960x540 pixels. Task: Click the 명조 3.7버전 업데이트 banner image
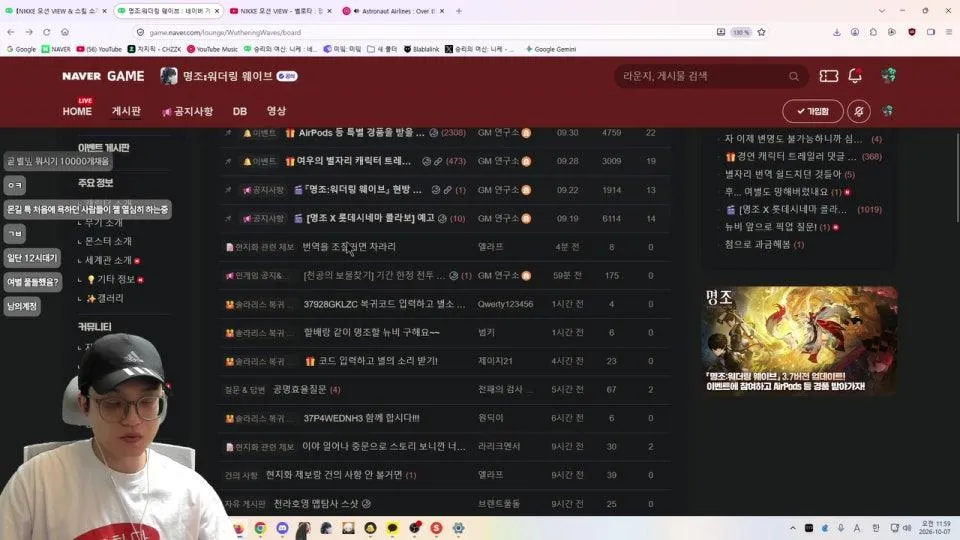pyautogui.click(x=799, y=340)
